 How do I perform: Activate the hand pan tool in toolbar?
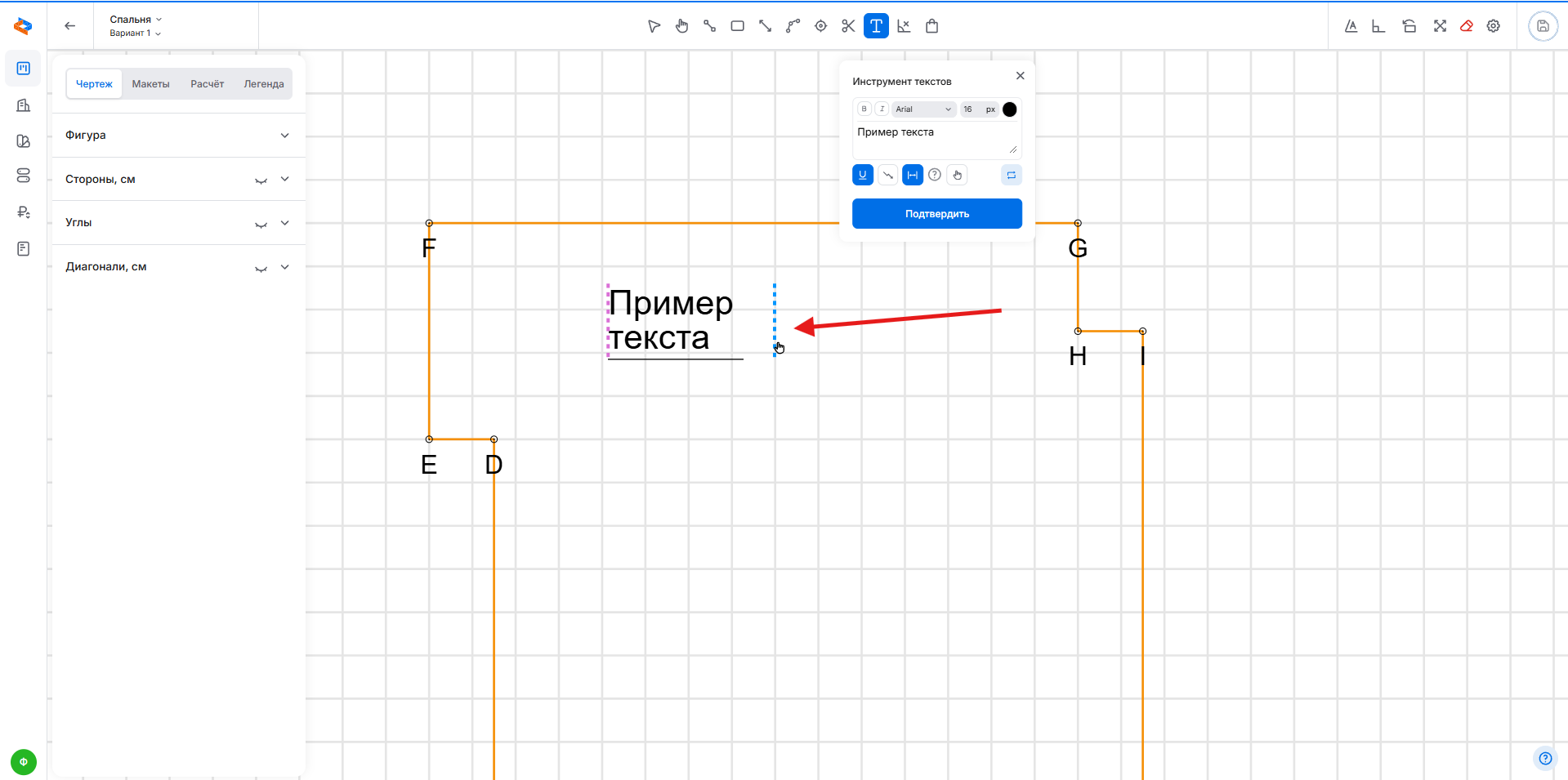(681, 26)
